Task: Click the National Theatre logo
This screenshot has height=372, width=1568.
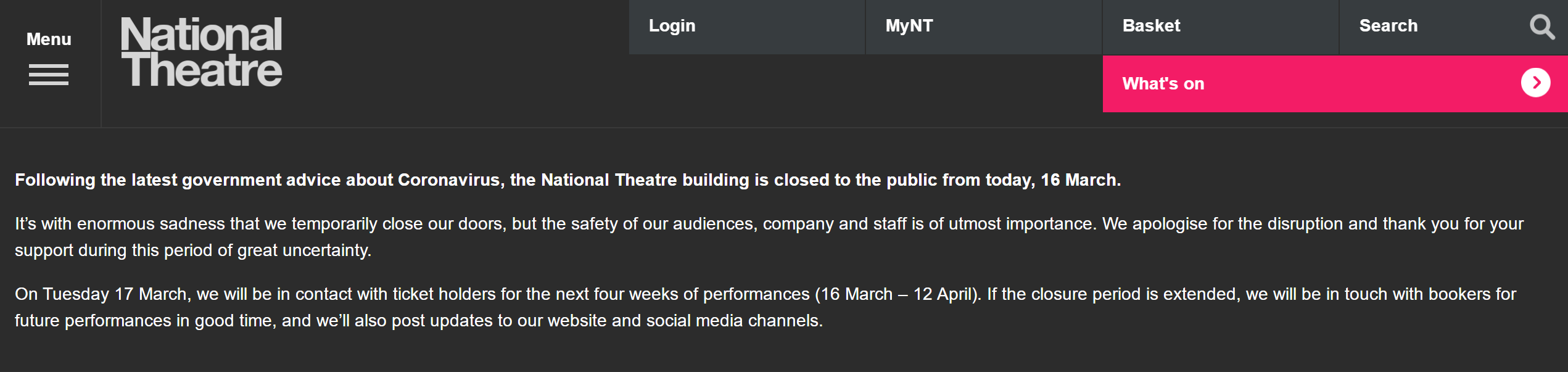Action: (201, 52)
